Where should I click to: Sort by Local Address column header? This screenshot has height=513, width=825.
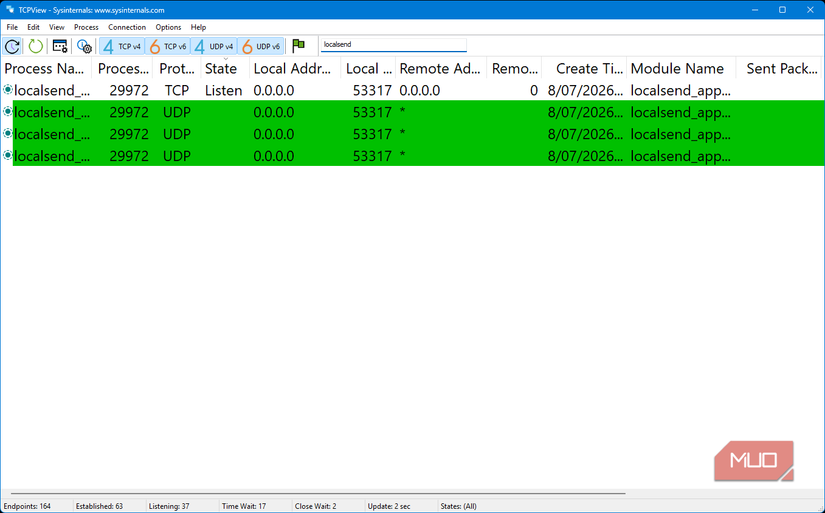pyautogui.click(x=295, y=68)
